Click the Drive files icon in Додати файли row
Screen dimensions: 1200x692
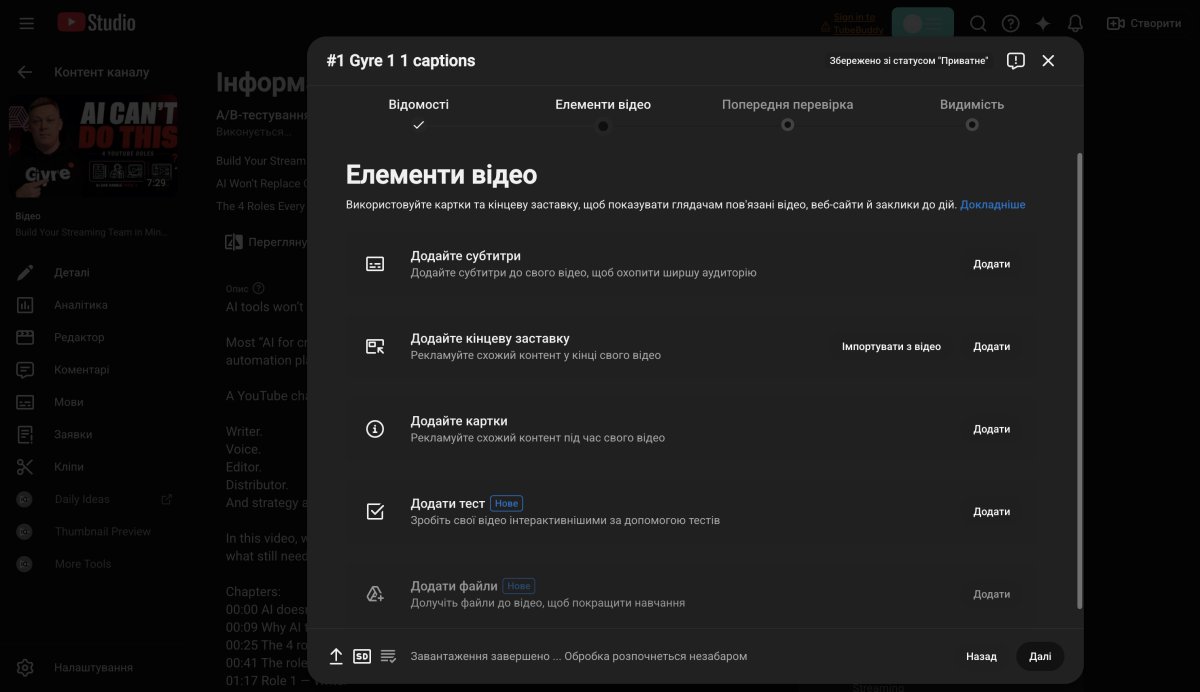pyautogui.click(x=375, y=594)
